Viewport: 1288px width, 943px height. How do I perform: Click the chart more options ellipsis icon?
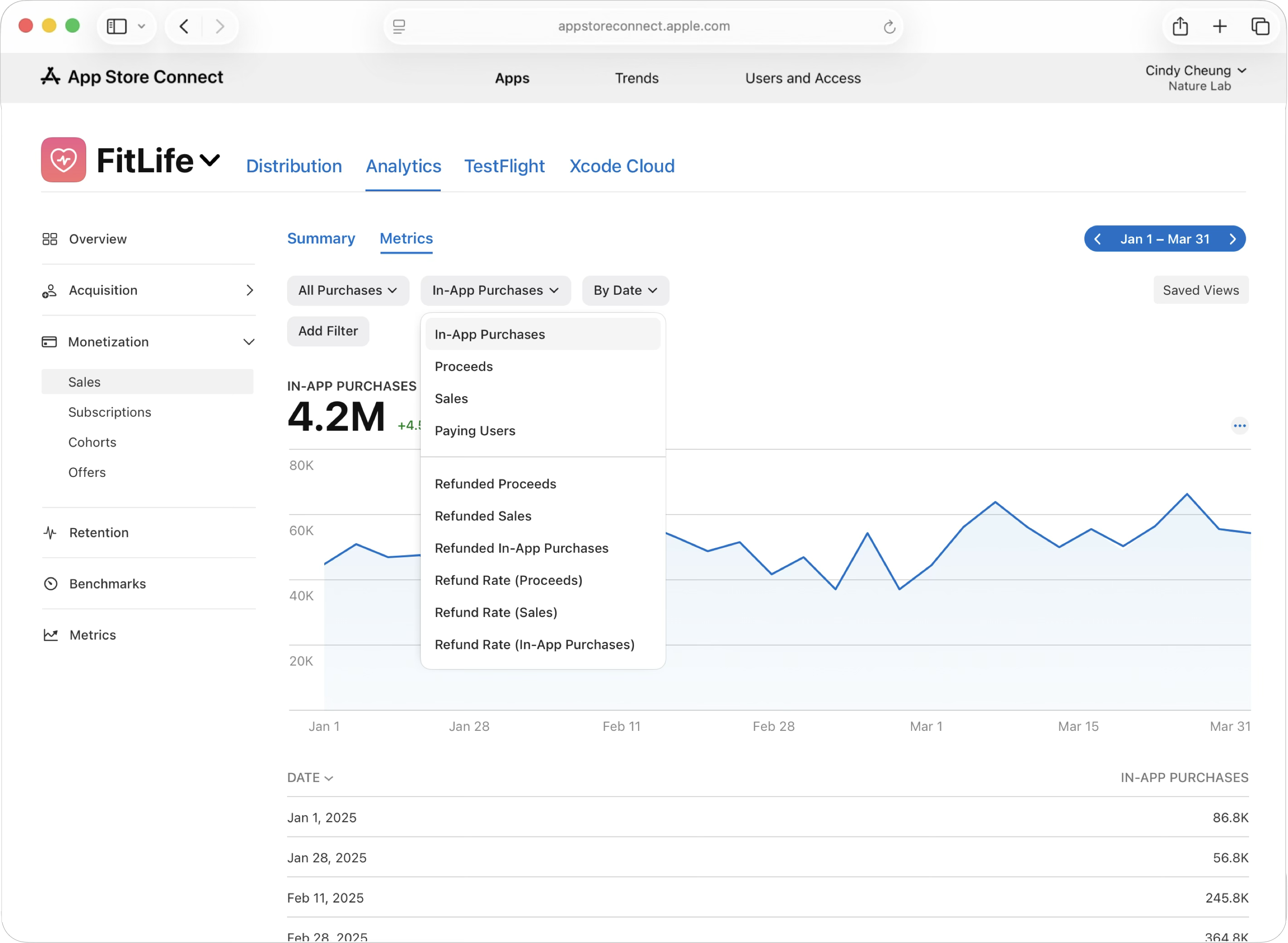point(1239,426)
